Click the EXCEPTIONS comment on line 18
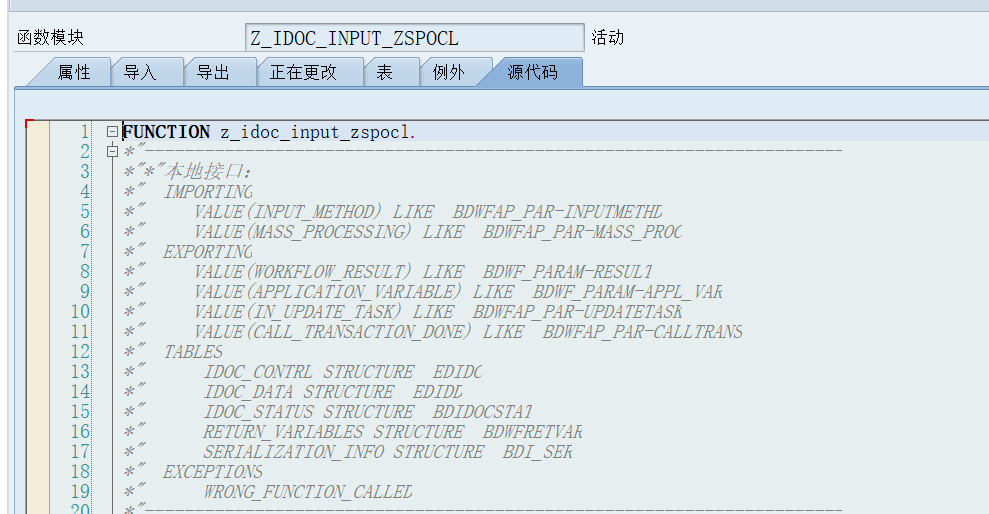The image size is (989, 514). coord(213,472)
